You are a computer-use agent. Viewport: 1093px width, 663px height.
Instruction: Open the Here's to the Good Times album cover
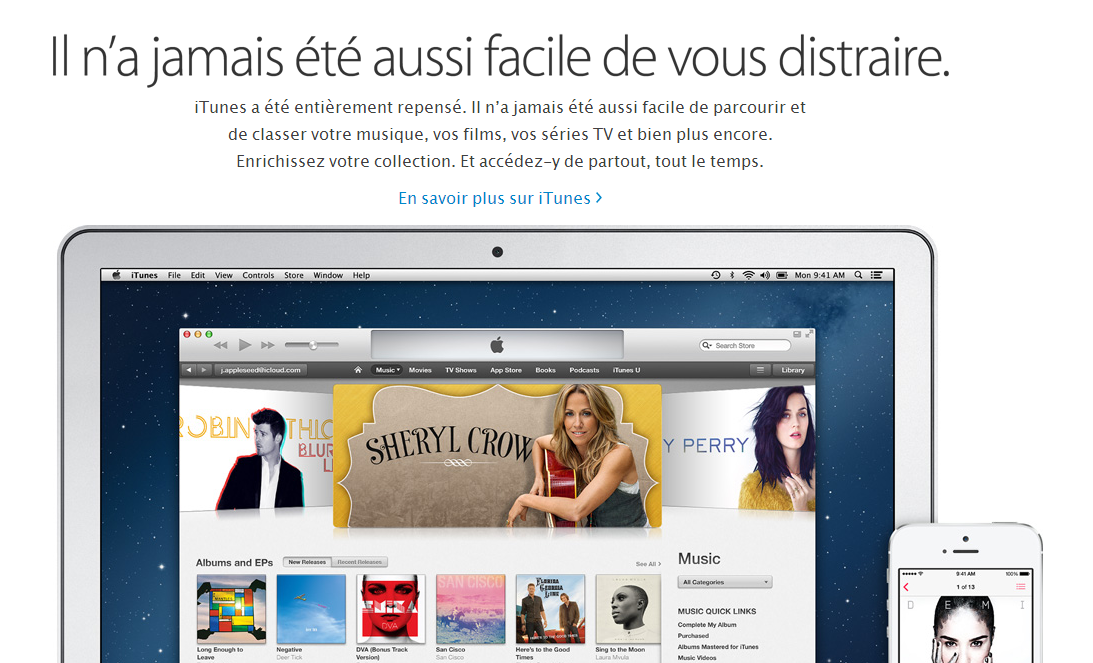click(x=550, y=609)
